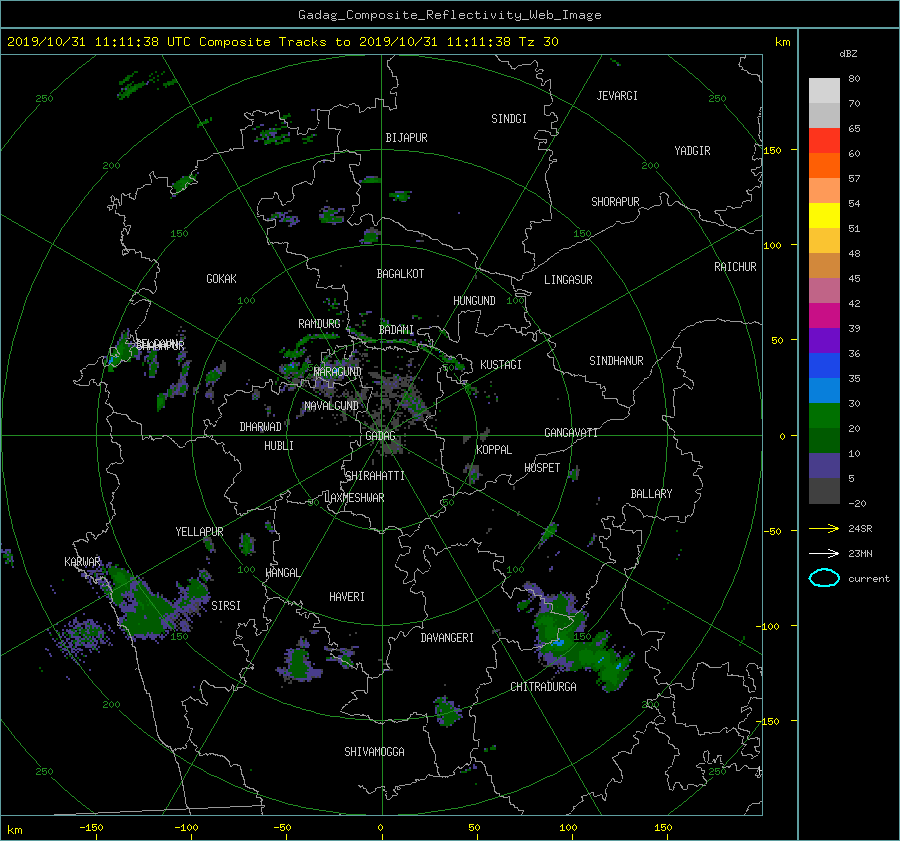
Task: Click the 51 dBZ yellow color swatch
Action: click(824, 215)
